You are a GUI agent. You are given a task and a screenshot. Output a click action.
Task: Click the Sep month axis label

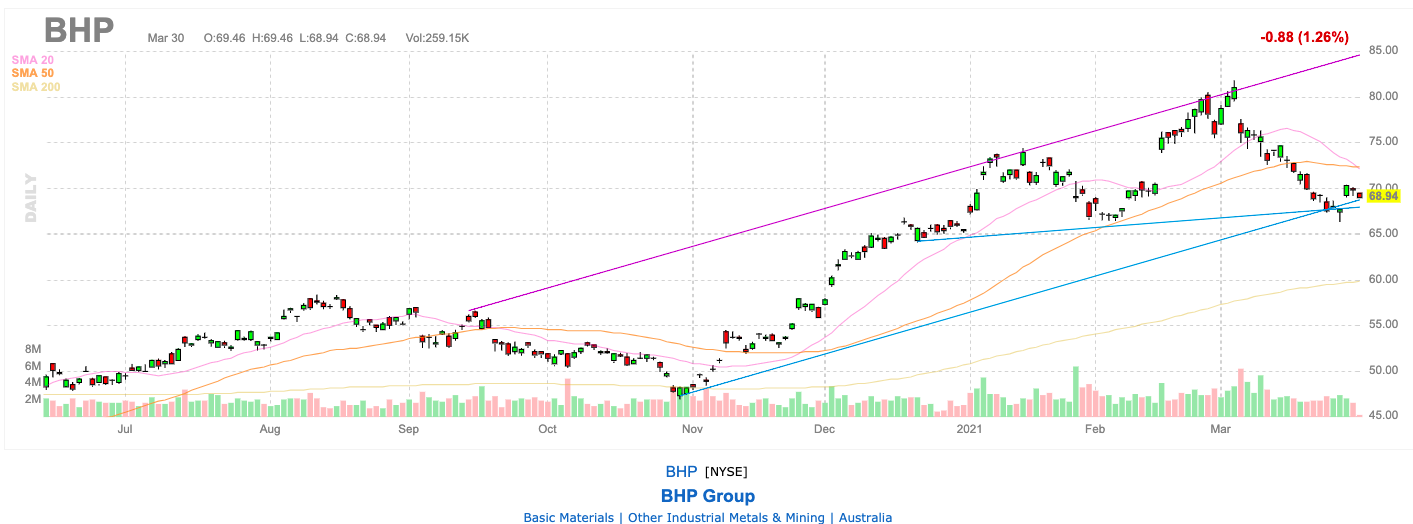point(408,429)
